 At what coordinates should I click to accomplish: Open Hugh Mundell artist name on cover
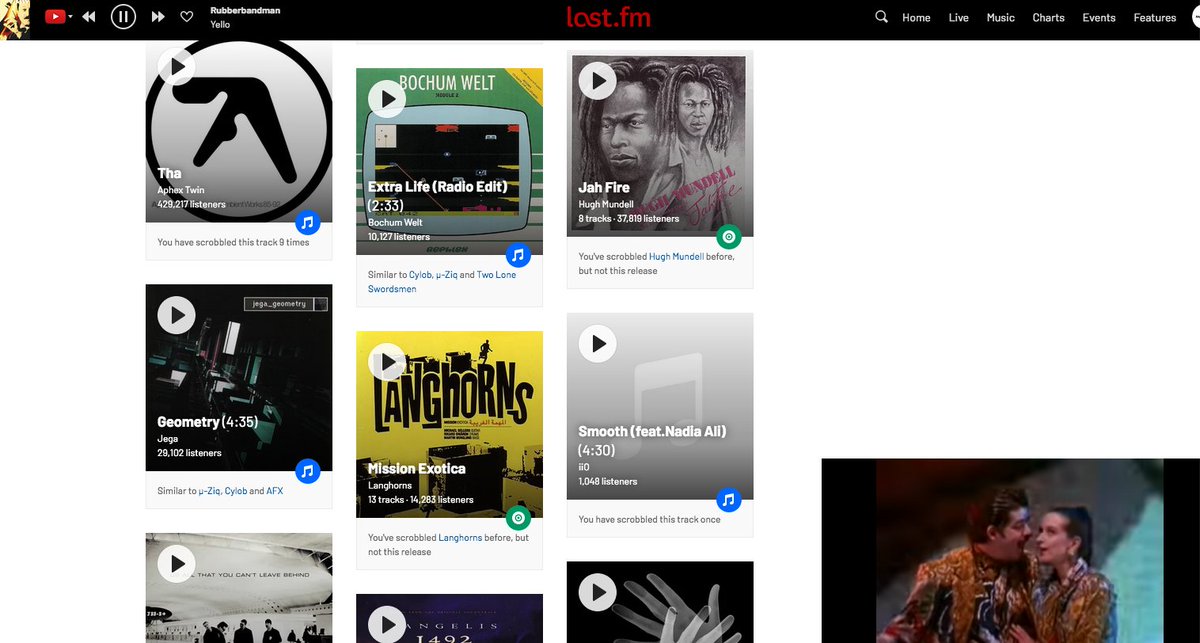[x=606, y=204]
